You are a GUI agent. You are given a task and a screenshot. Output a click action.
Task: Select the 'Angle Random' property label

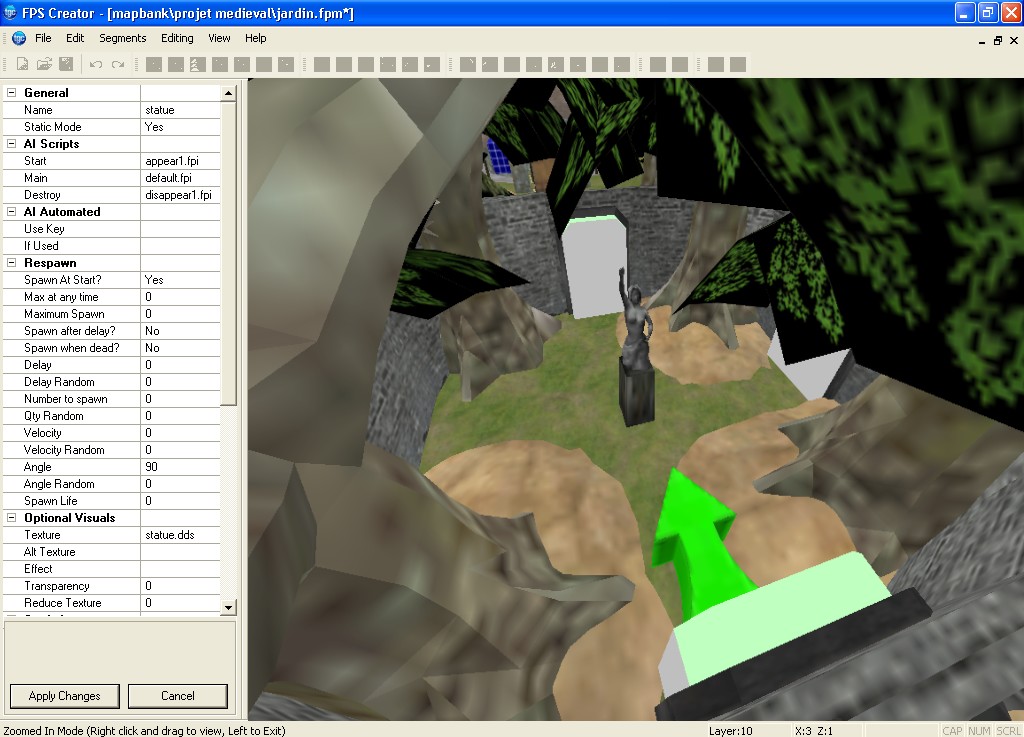point(59,484)
